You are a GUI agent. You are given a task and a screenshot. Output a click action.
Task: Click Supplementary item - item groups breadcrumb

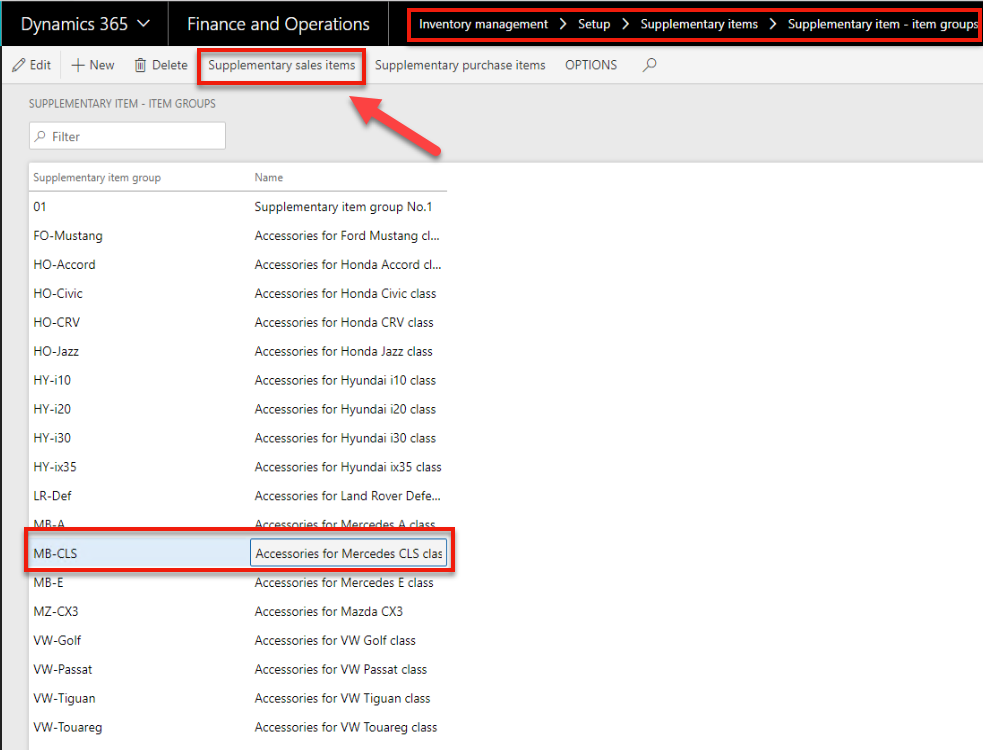coord(883,24)
